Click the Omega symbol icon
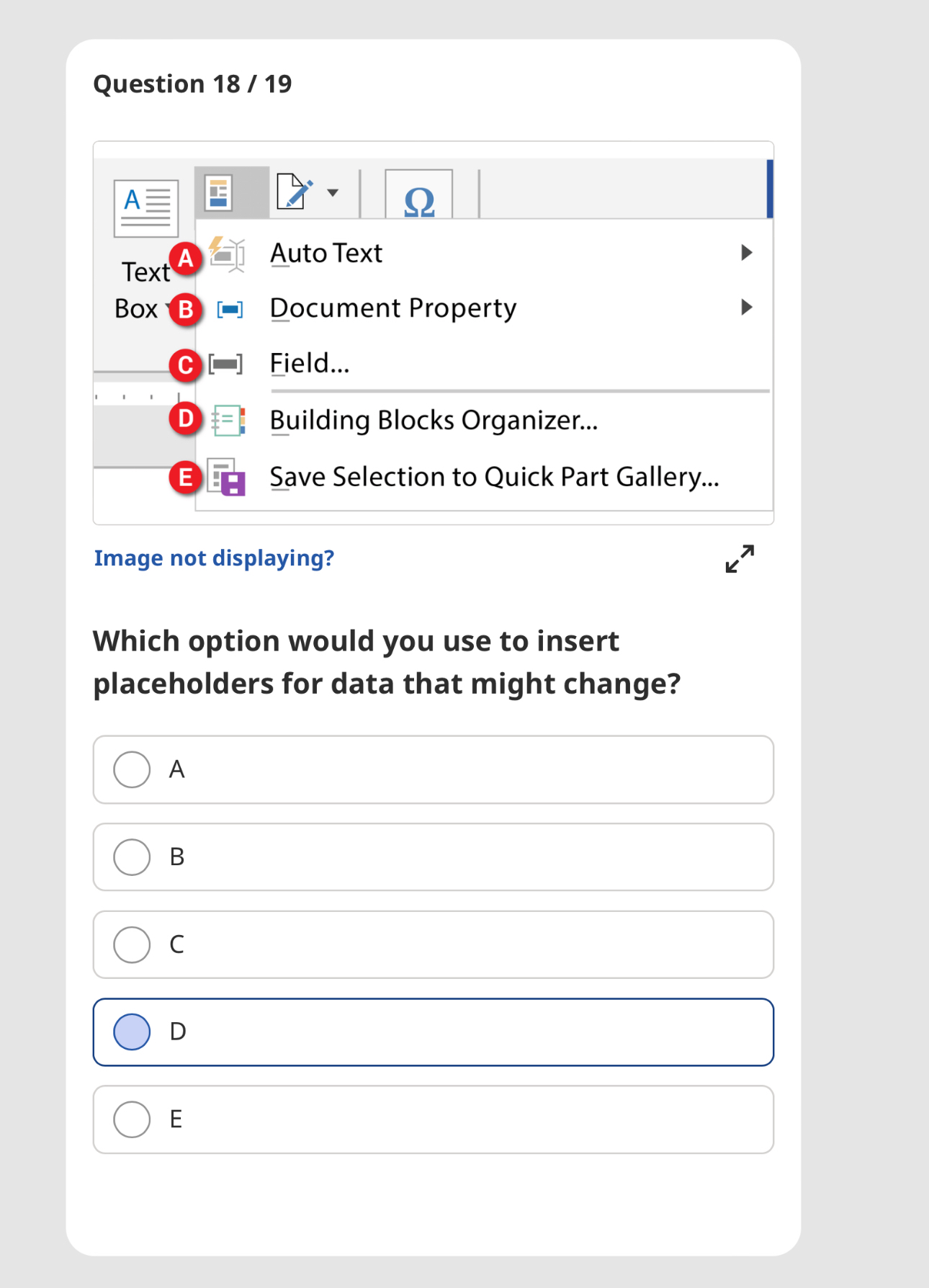This screenshot has height=1288, width=929. tap(419, 200)
